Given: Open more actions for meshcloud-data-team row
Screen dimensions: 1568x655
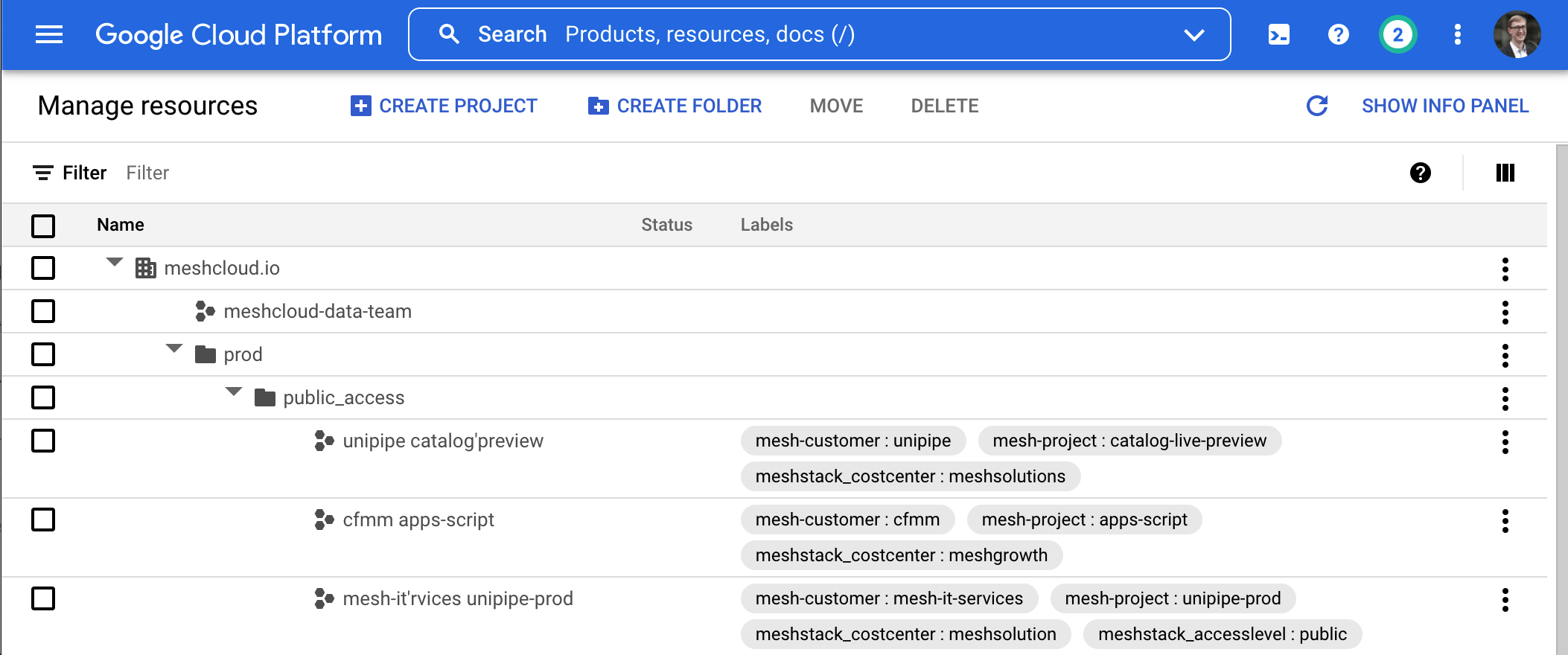Looking at the screenshot, I should pos(1505,312).
